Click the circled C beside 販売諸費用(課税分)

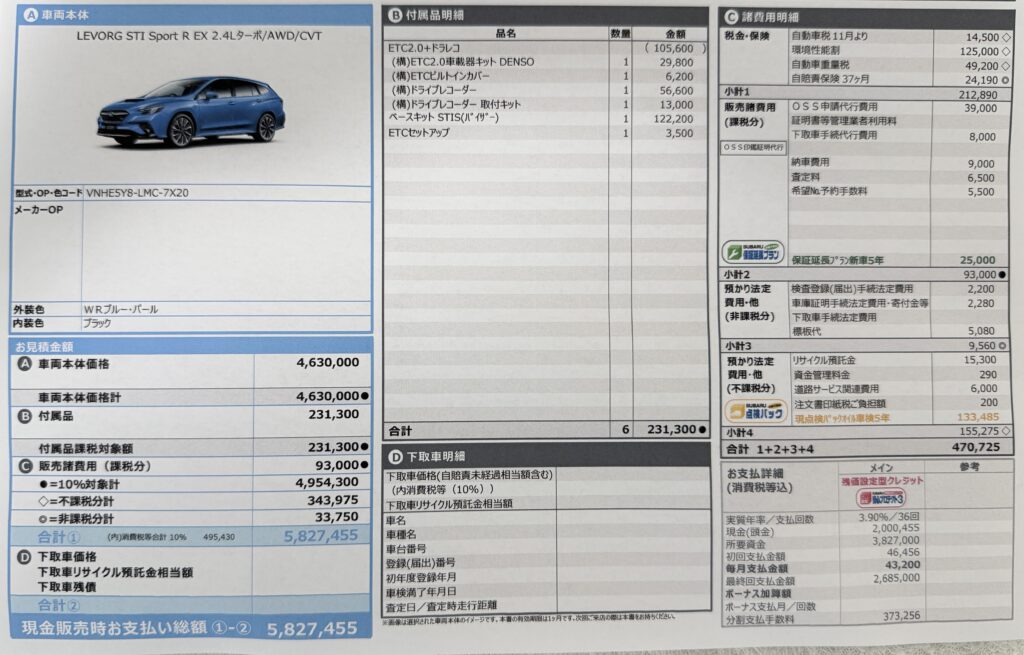(25, 466)
